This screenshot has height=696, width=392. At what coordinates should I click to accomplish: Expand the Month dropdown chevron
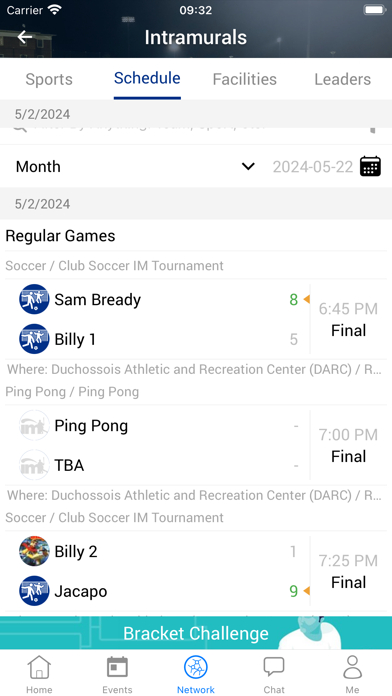tap(248, 166)
